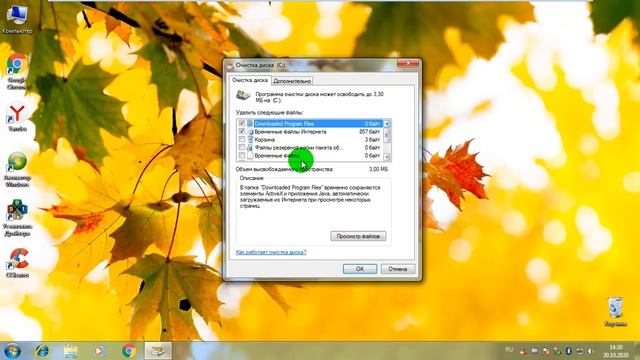Click the 857 байт size value

click(x=369, y=131)
